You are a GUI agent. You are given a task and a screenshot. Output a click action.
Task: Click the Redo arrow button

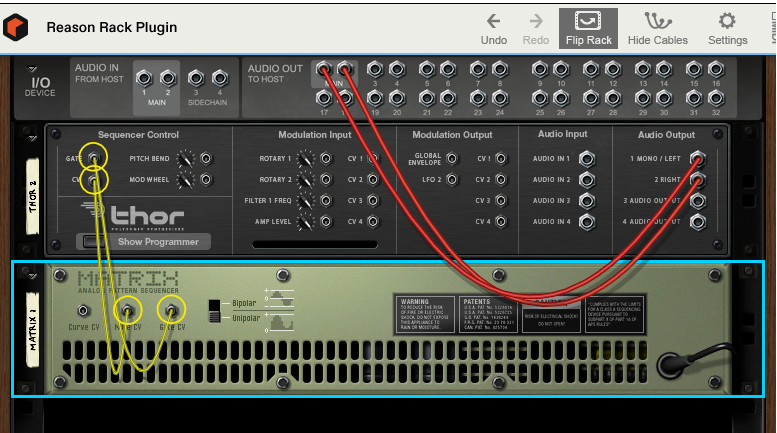coord(536,29)
